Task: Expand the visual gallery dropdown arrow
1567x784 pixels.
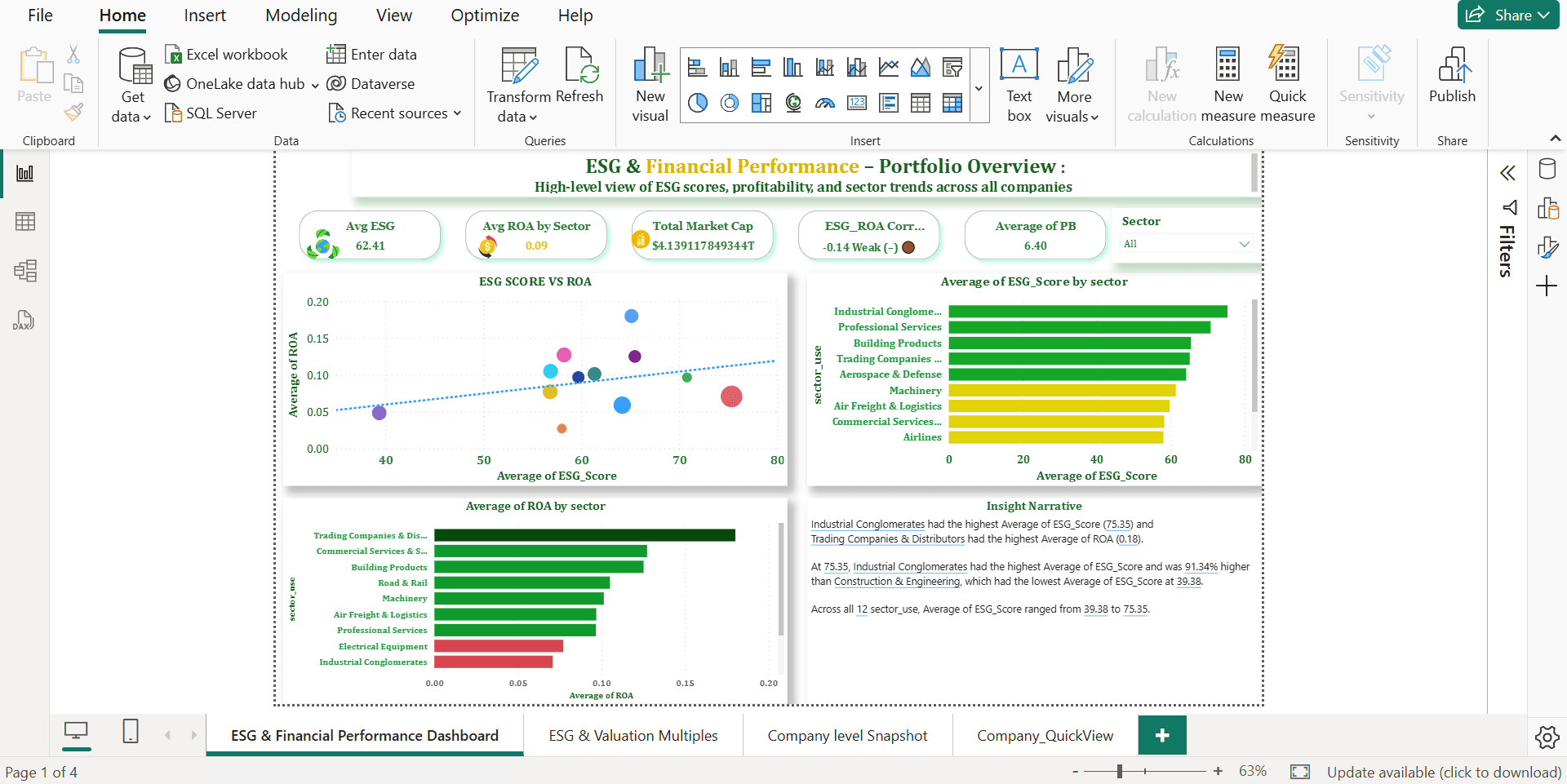Action: (979, 88)
